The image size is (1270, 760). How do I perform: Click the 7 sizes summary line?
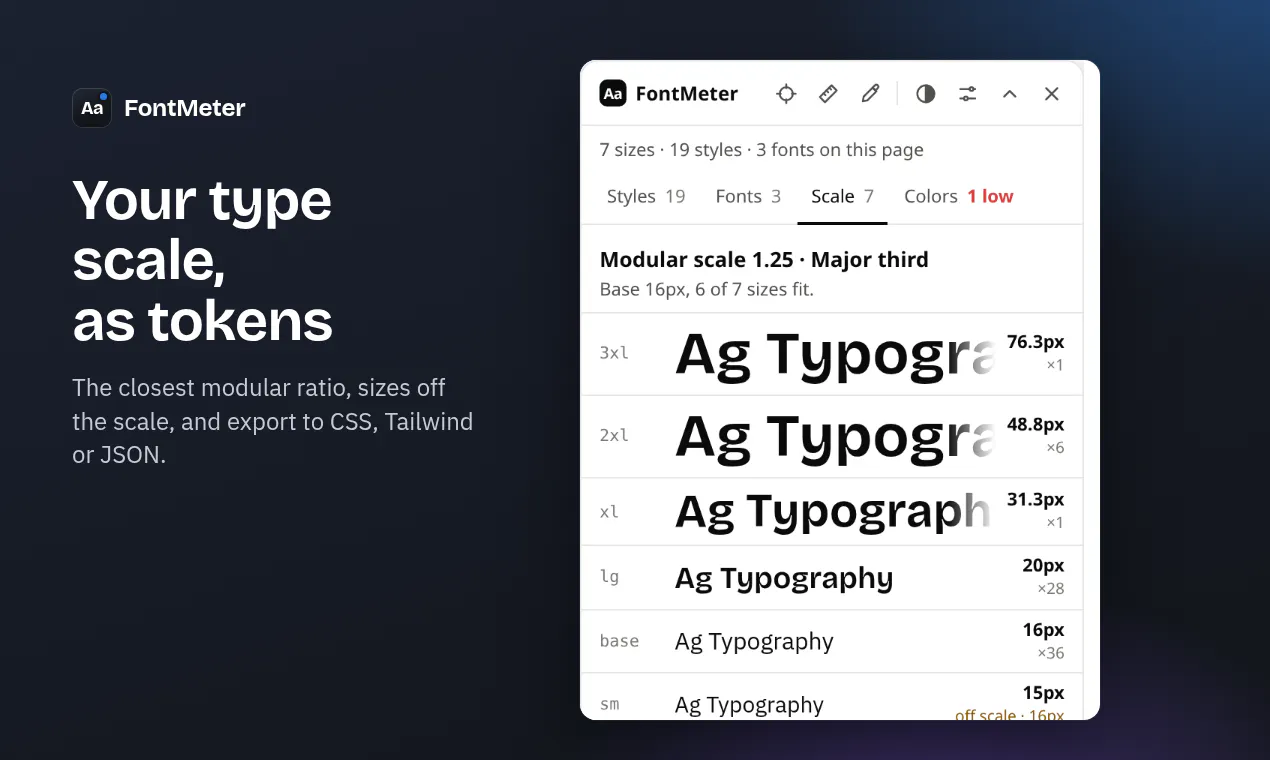click(x=761, y=150)
